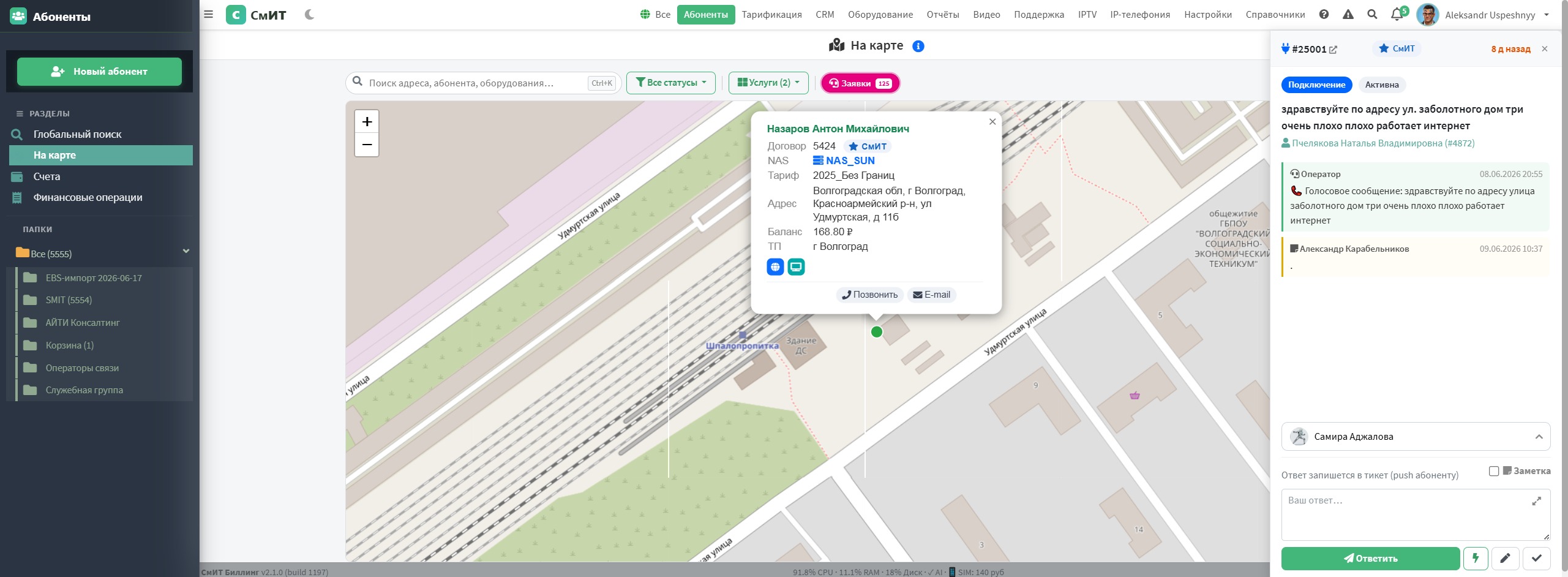Open the Отчёты menu
The image size is (1568, 577).
click(x=942, y=15)
